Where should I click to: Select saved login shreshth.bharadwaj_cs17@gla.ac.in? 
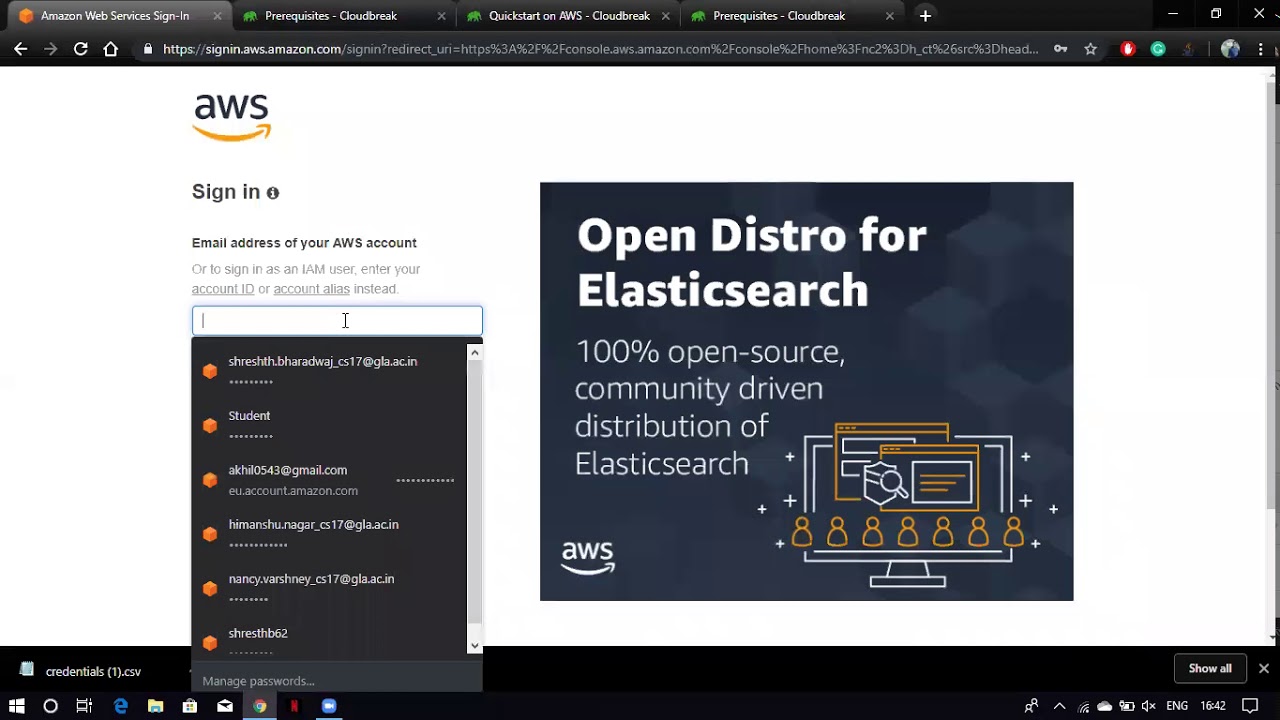coord(329,370)
